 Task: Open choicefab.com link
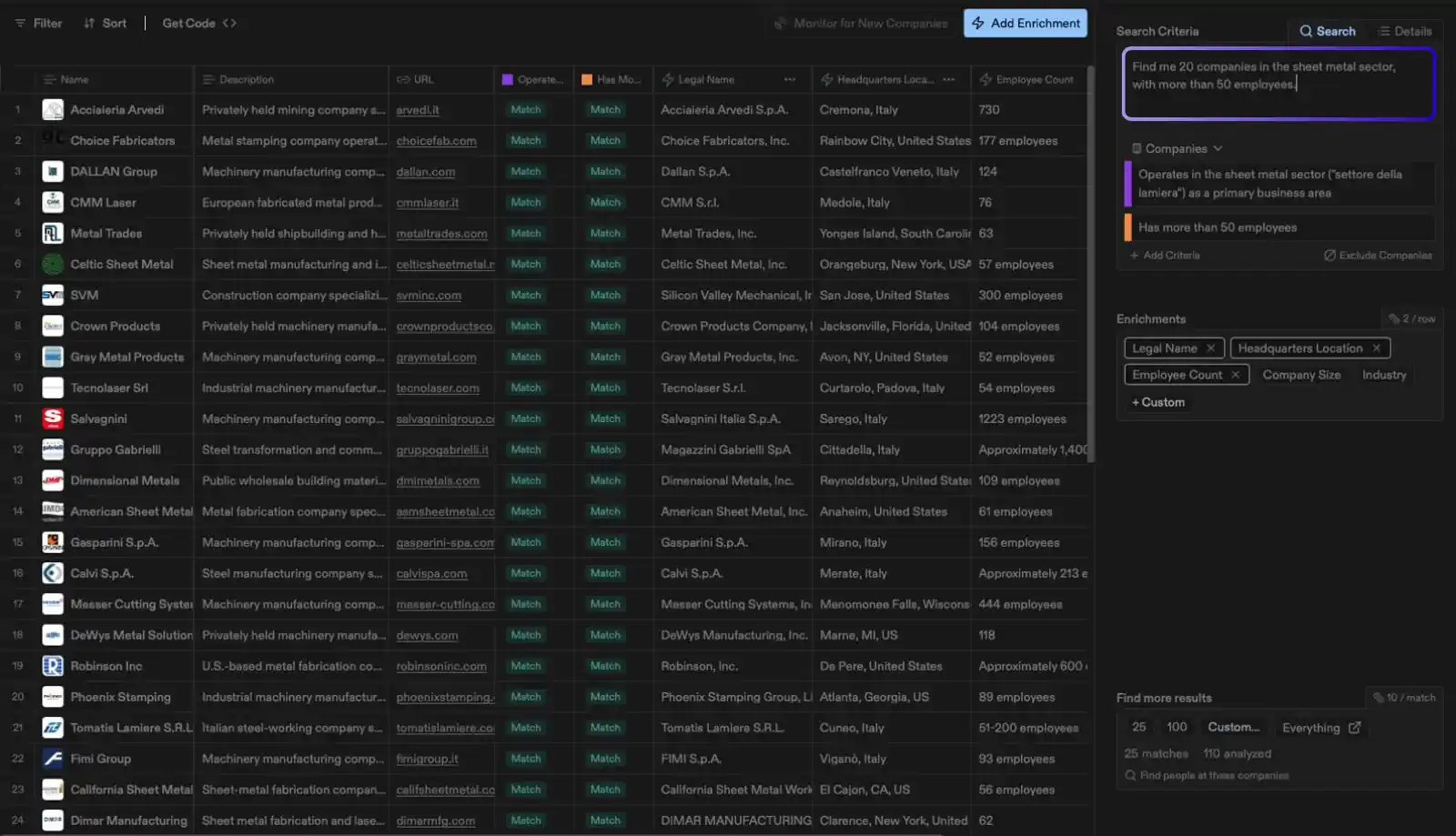[x=436, y=141]
